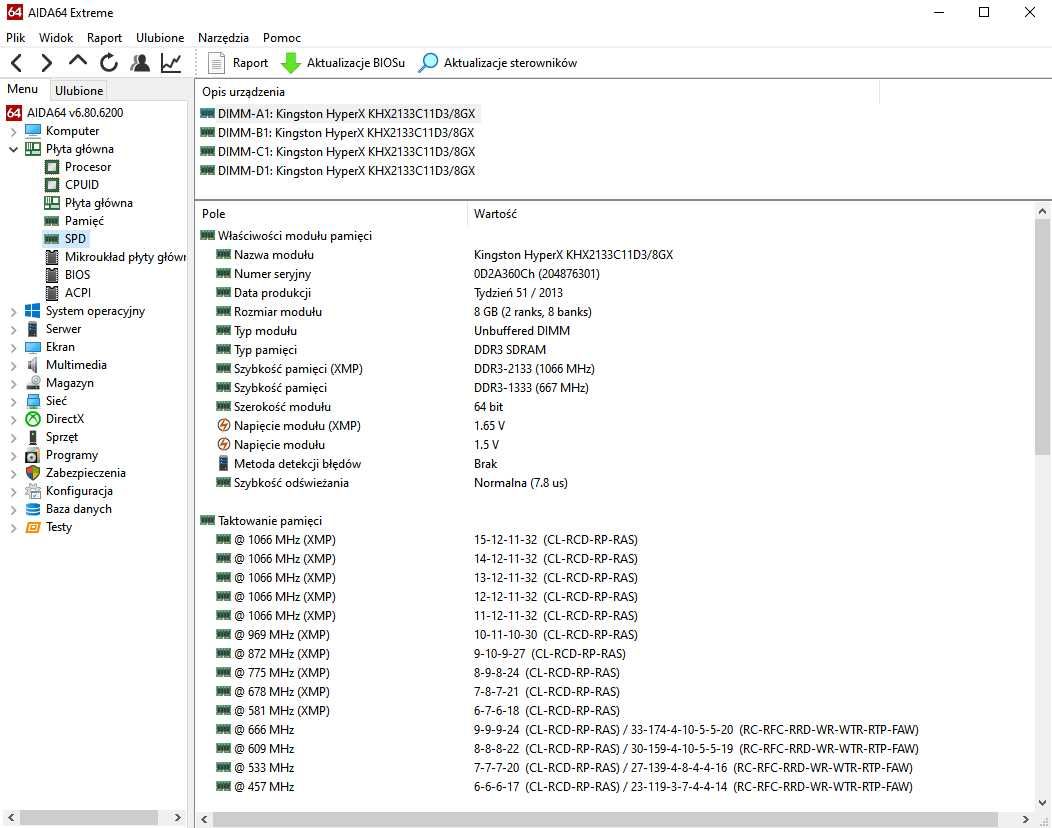This screenshot has width=1052, height=828.
Task: Click the System operacyjny Windows icon
Action: tap(33, 311)
